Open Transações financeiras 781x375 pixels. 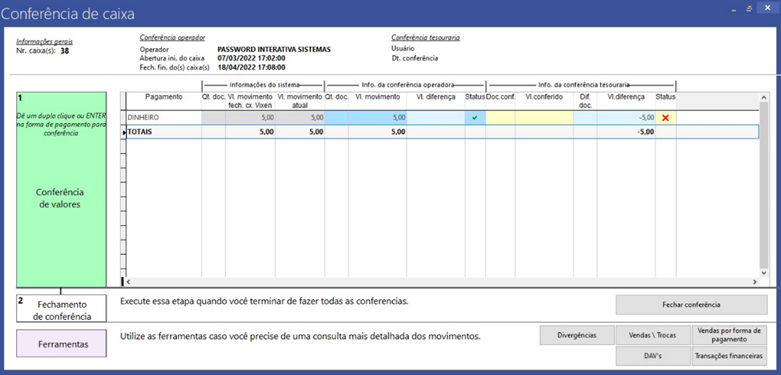point(730,356)
